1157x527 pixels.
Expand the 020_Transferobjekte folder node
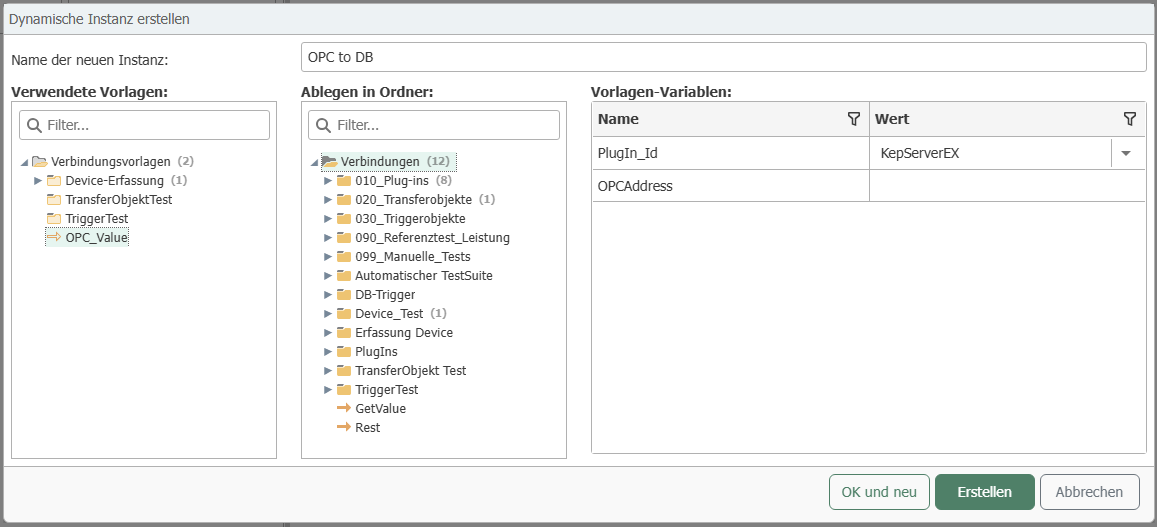pyautogui.click(x=327, y=200)
